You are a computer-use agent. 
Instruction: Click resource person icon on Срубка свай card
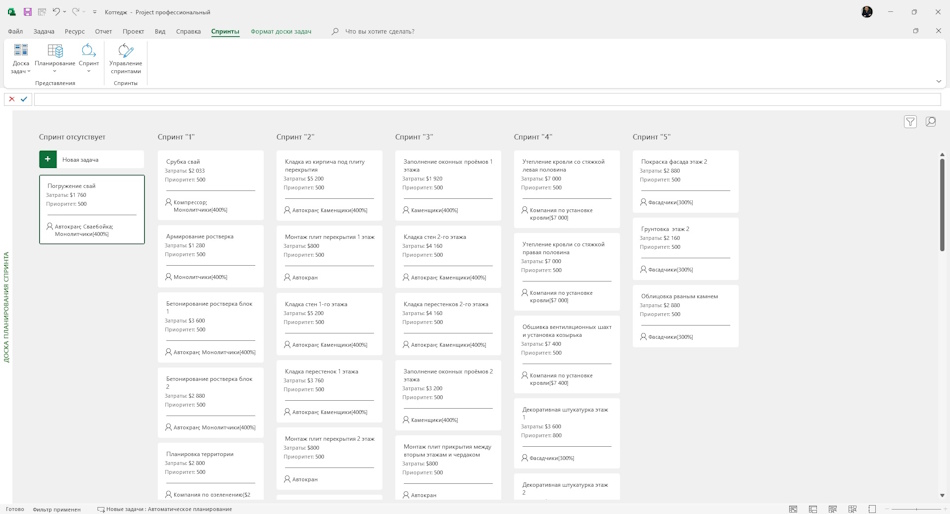click(x=168, y=202)
